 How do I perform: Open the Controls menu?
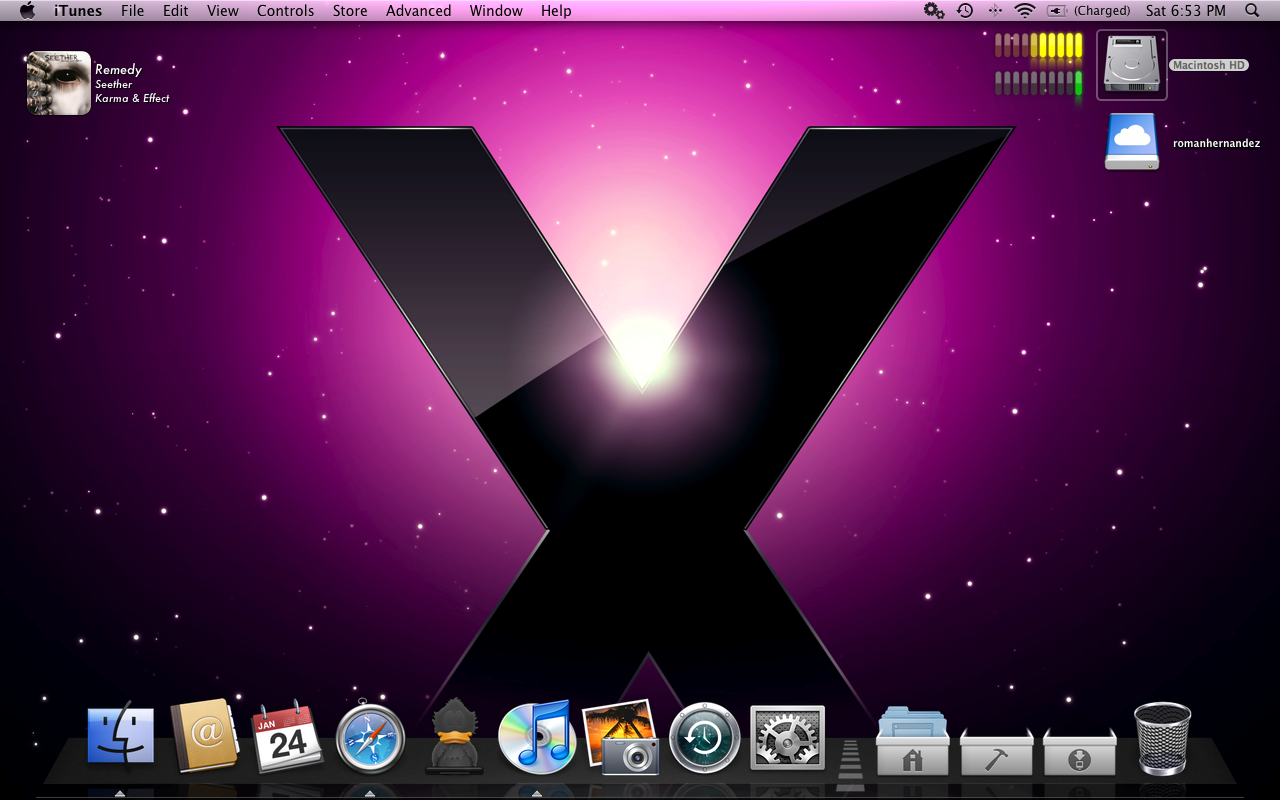[285, 11]
